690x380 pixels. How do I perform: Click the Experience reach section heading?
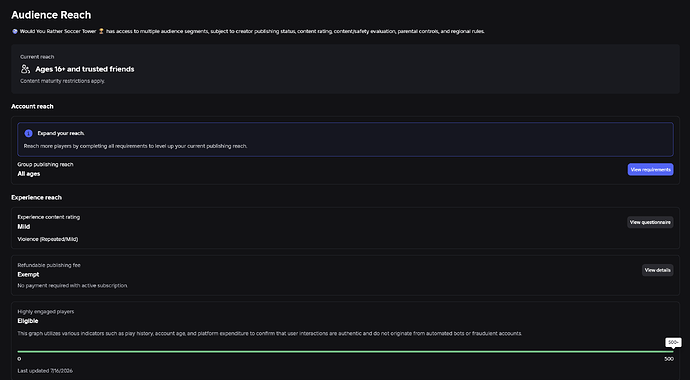click(37, 197)
